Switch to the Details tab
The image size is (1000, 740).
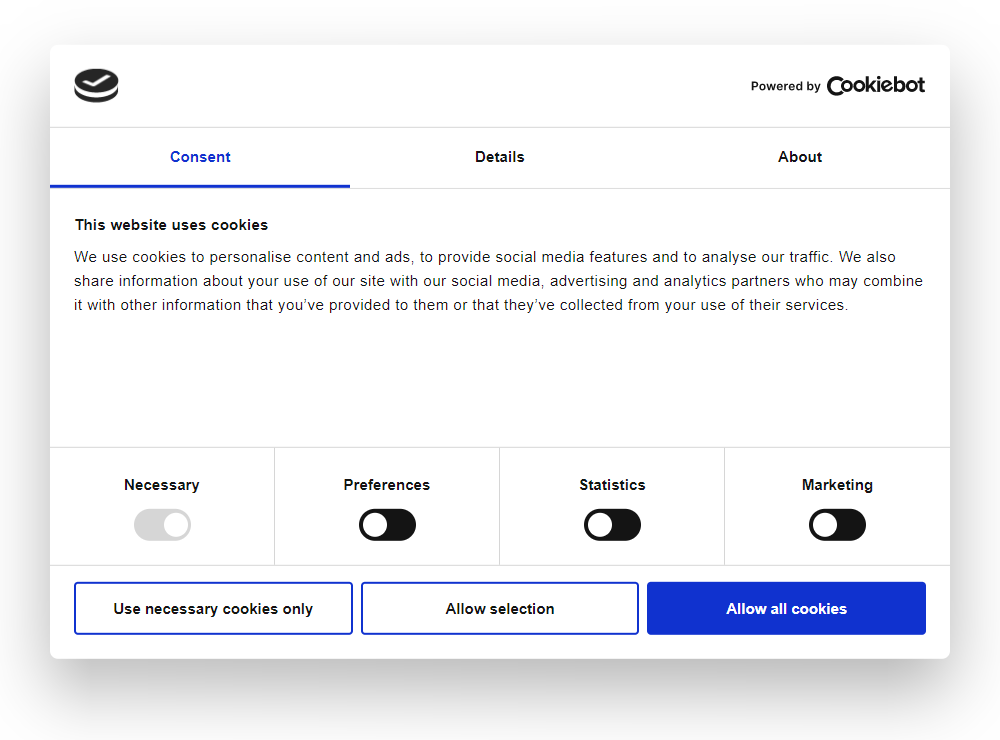pos(500,157)
